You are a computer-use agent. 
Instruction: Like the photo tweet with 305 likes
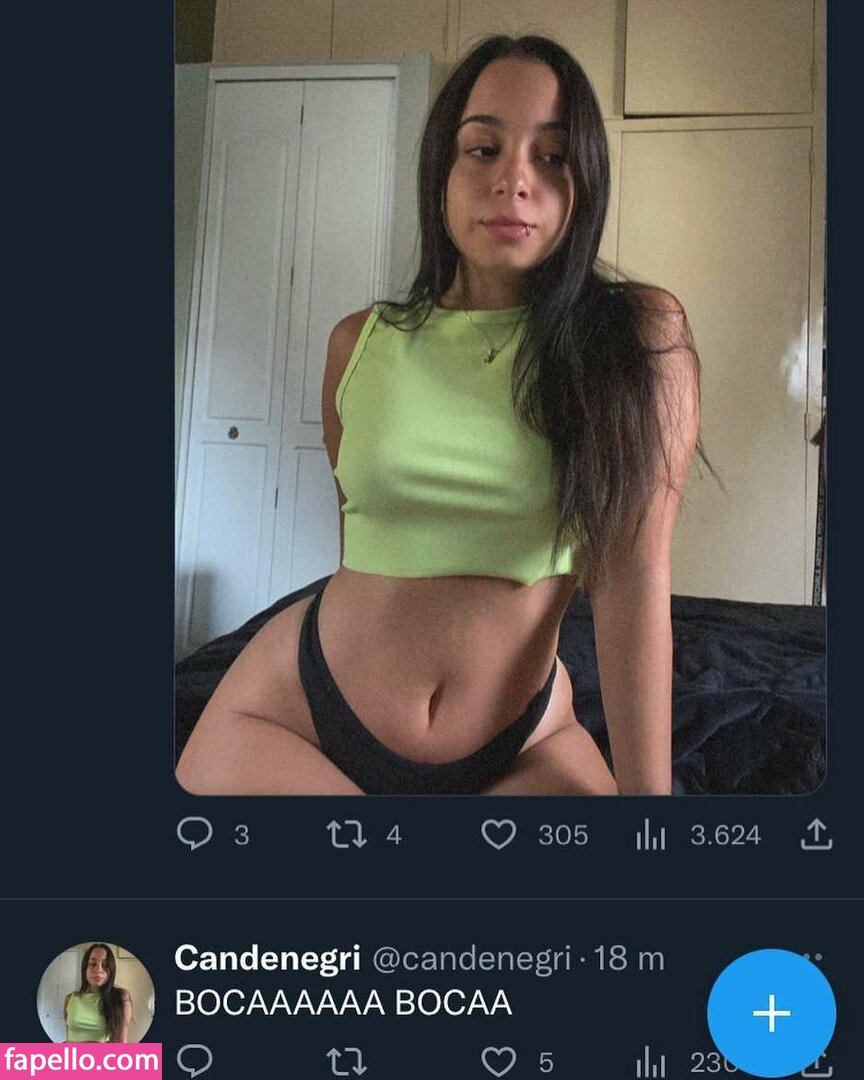pyautogui.click(x=498, y=834)
